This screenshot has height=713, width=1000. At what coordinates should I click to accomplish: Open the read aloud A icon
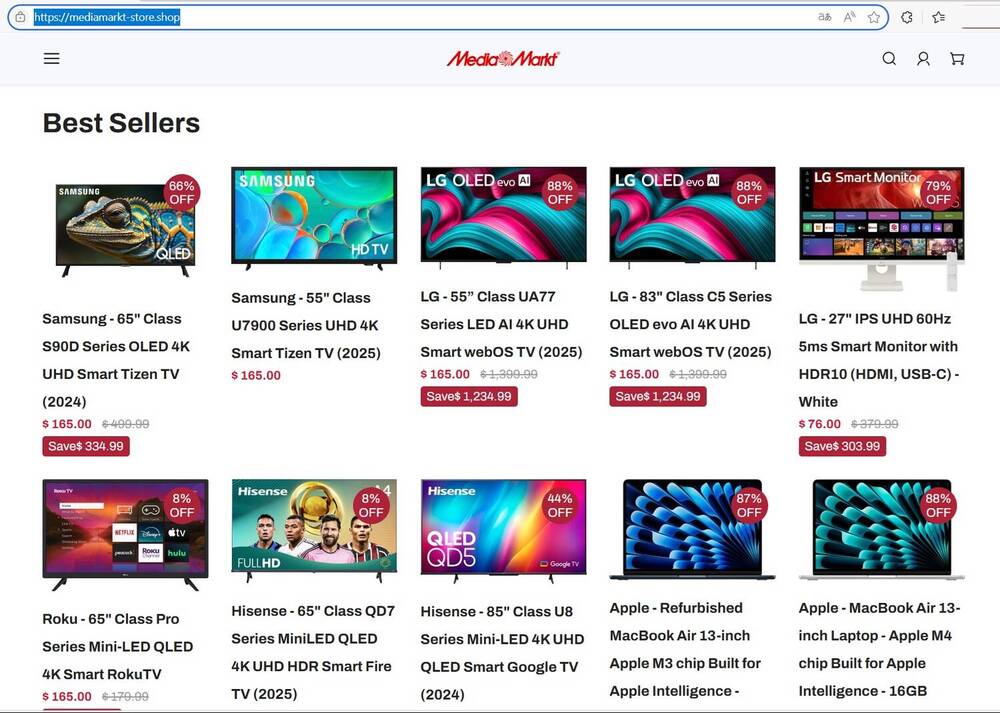(848, 17)
